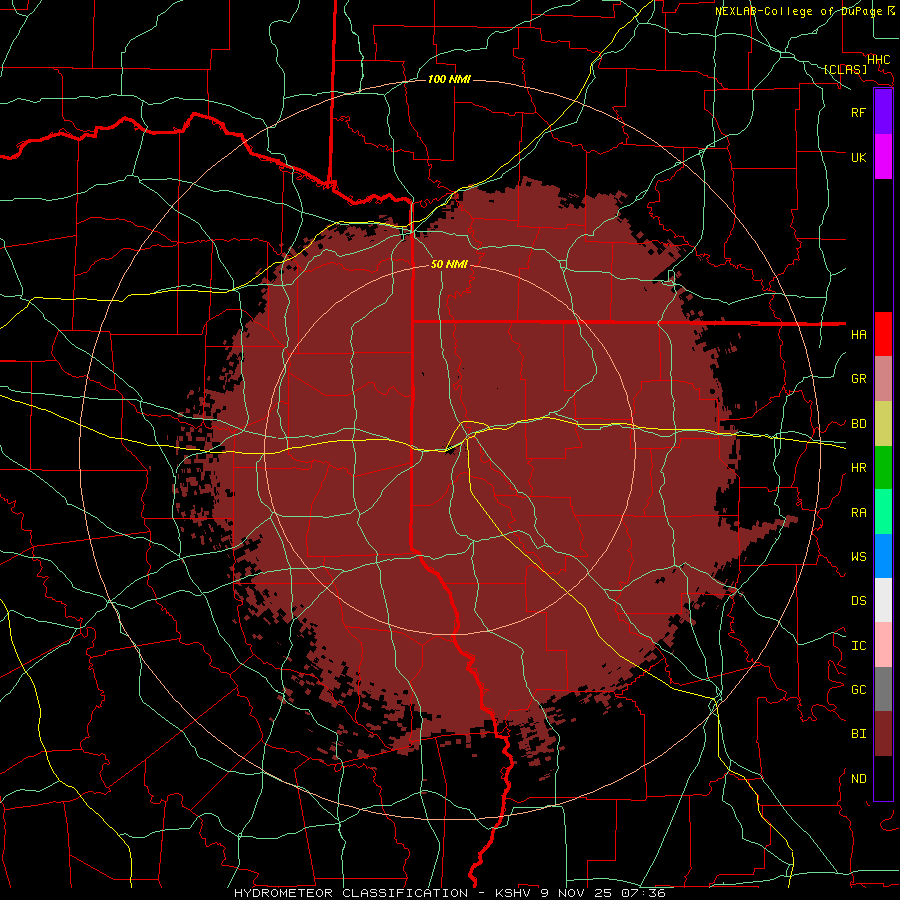Click the UK magenta legend swatch
This screenshot has width=900, height=900.
coord(883,157)
